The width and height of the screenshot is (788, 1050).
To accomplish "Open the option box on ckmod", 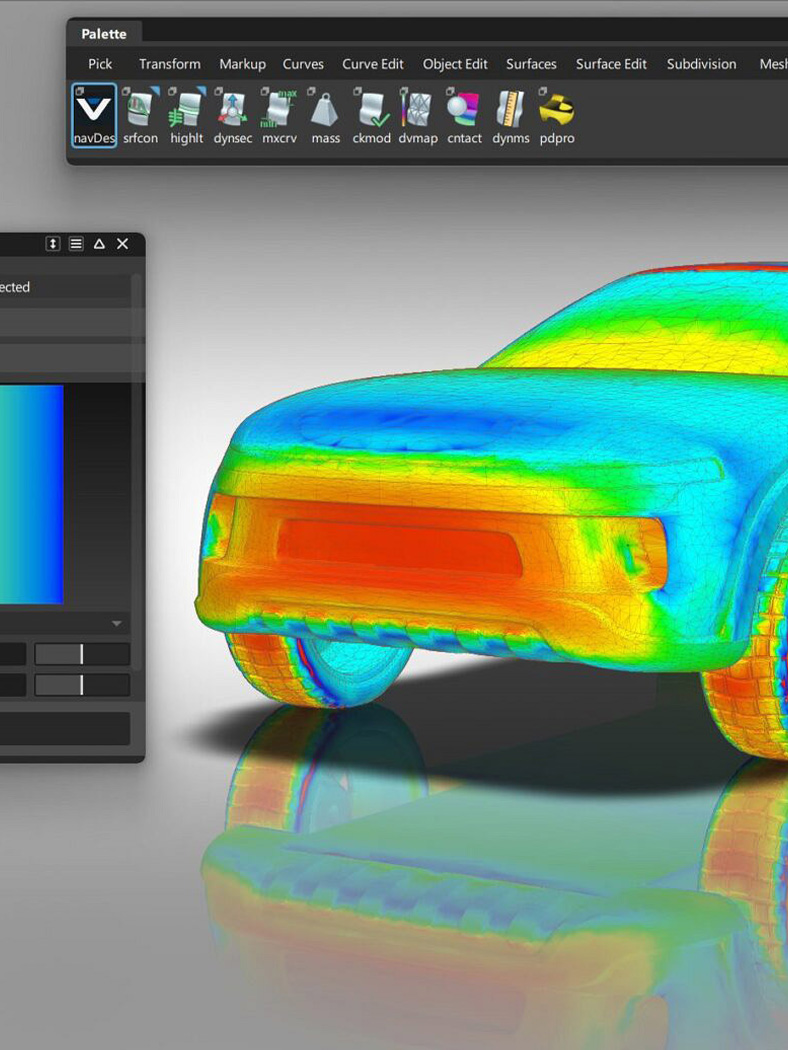I will pyautogui.click(x=358, y=90).
